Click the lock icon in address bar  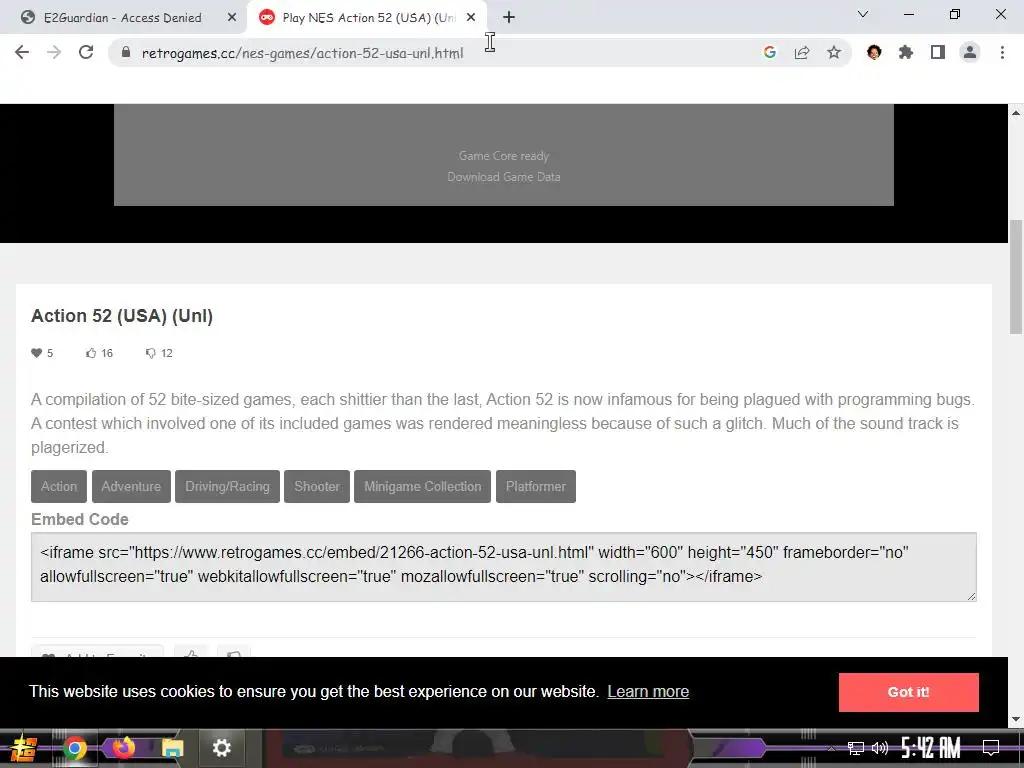tap(126, 53)
